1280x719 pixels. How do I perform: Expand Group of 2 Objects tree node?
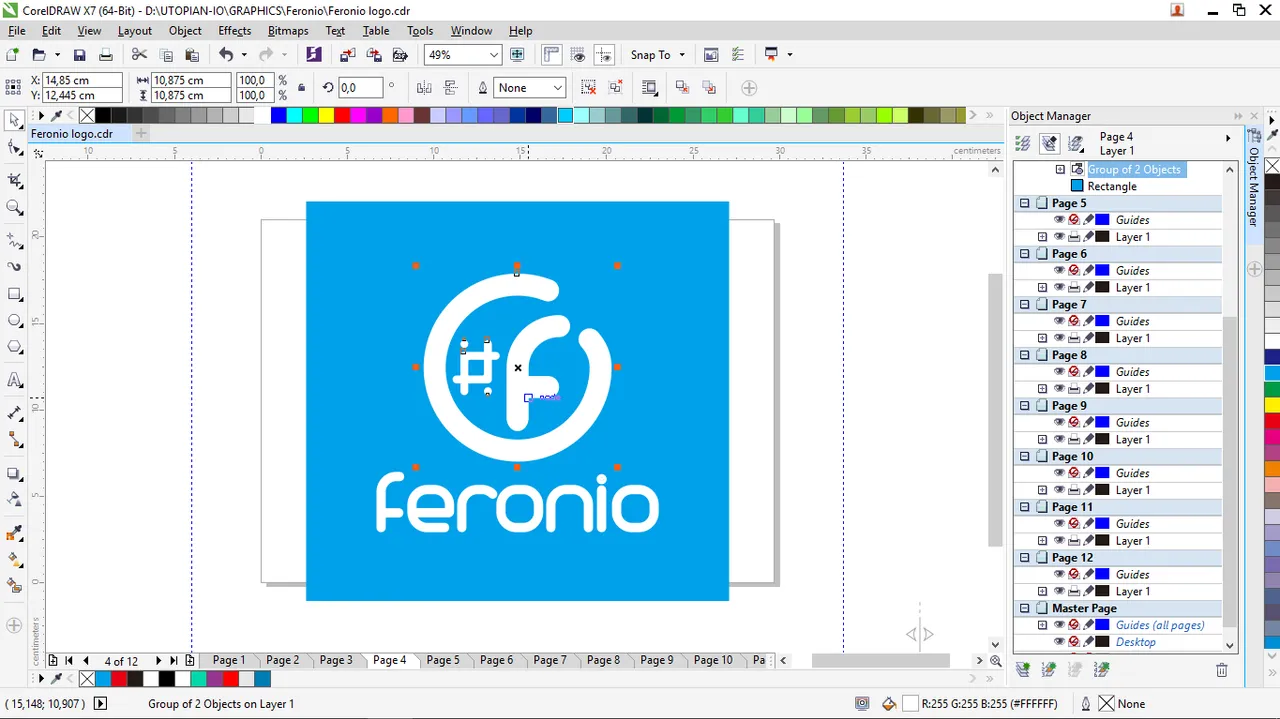click(x=1060, y=170)
